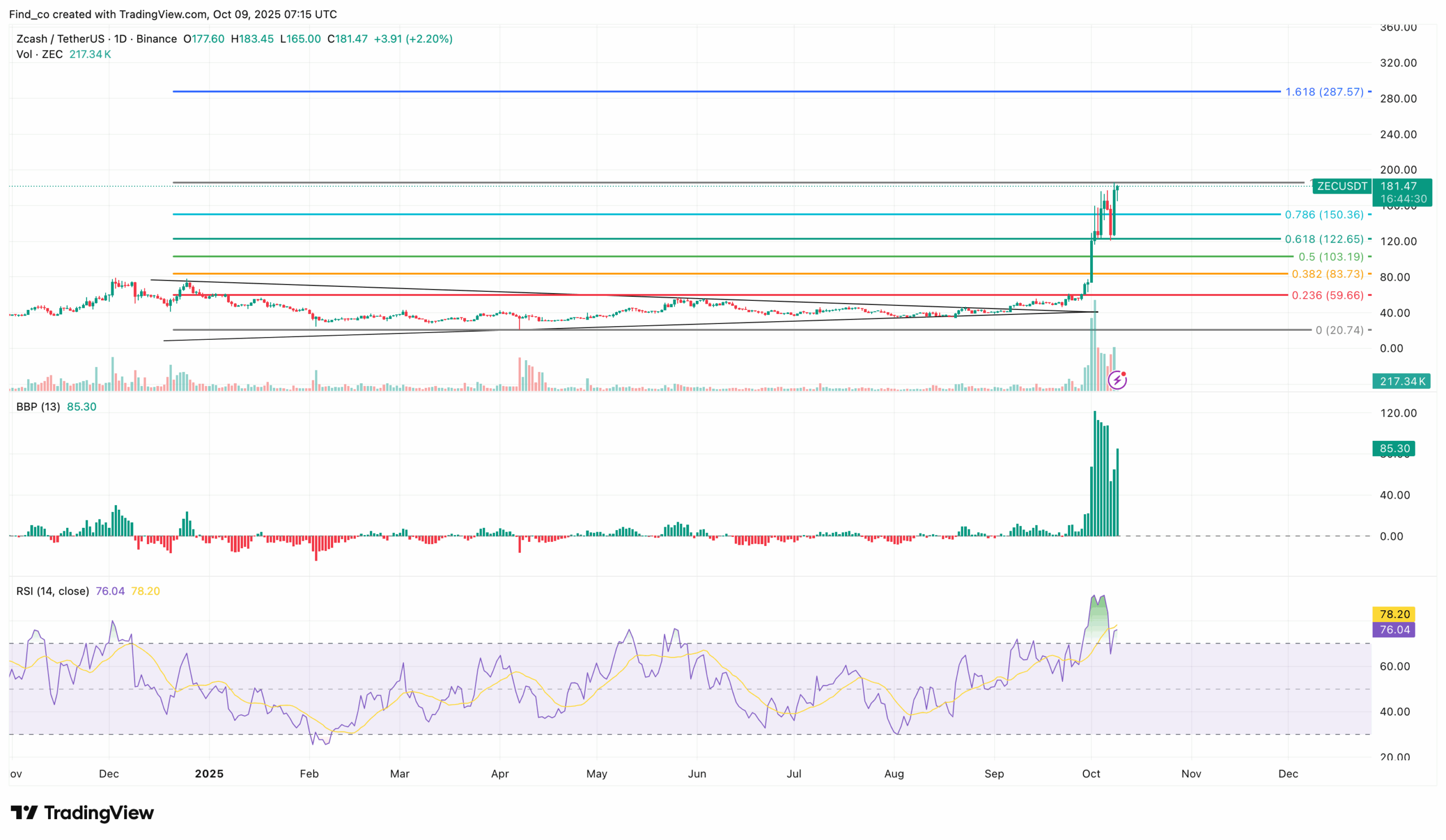Click the +3.91 (+2.20%) change value

click(x=413, y=39)
